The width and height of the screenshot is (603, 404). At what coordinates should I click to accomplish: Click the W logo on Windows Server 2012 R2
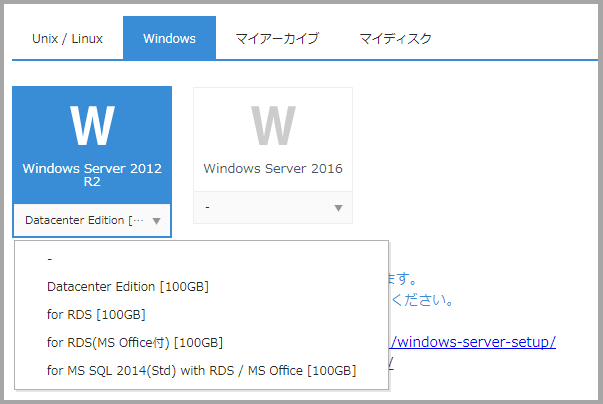[x=92, y=126]
